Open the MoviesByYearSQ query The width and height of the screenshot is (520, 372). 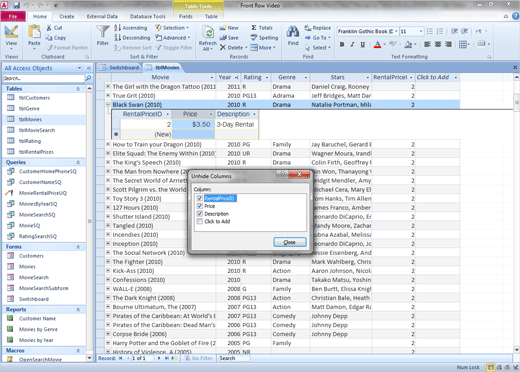(x=38, y=204)
